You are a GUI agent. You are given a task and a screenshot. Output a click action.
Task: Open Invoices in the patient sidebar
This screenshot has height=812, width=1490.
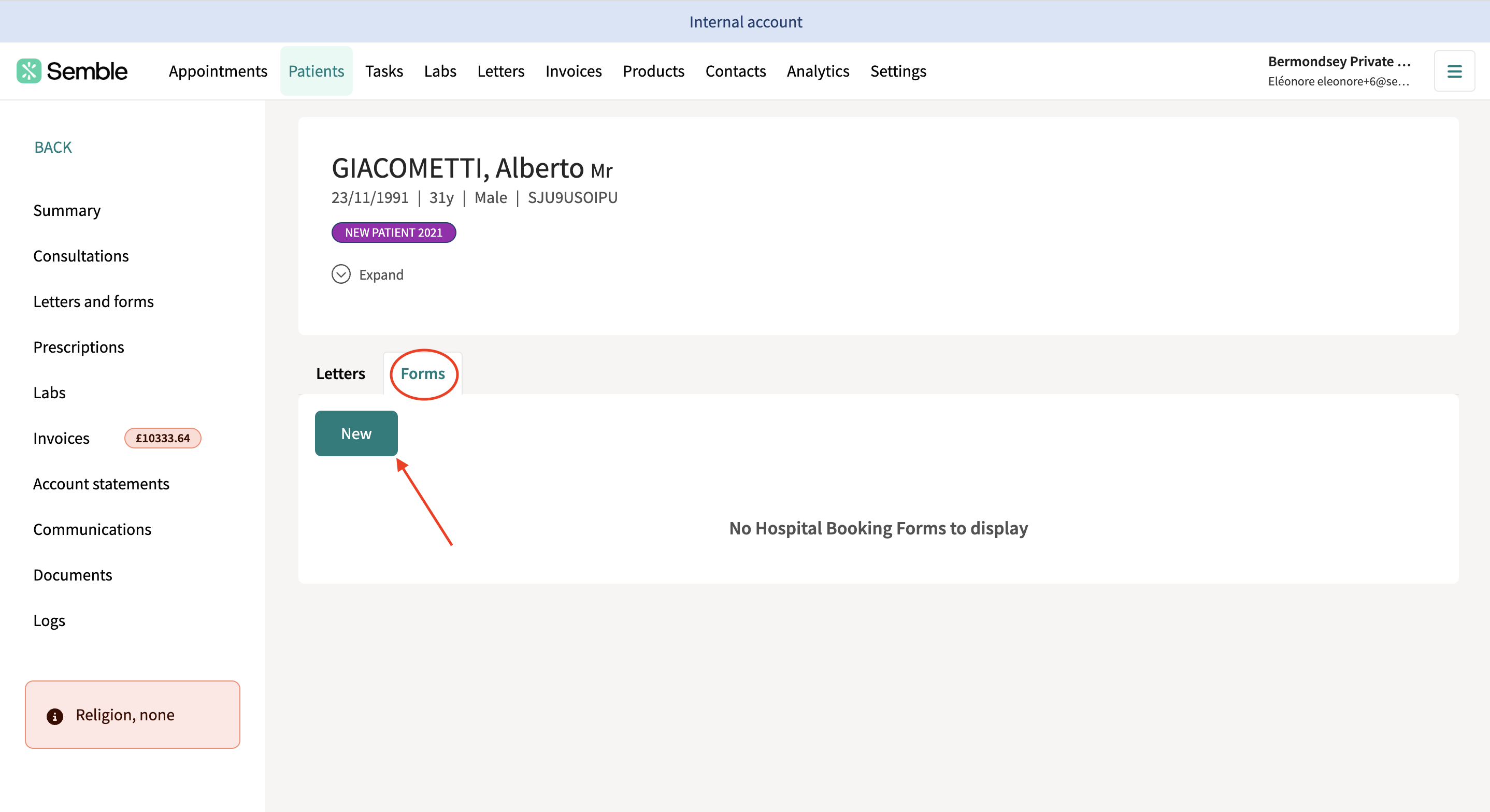tap(61, 439)
